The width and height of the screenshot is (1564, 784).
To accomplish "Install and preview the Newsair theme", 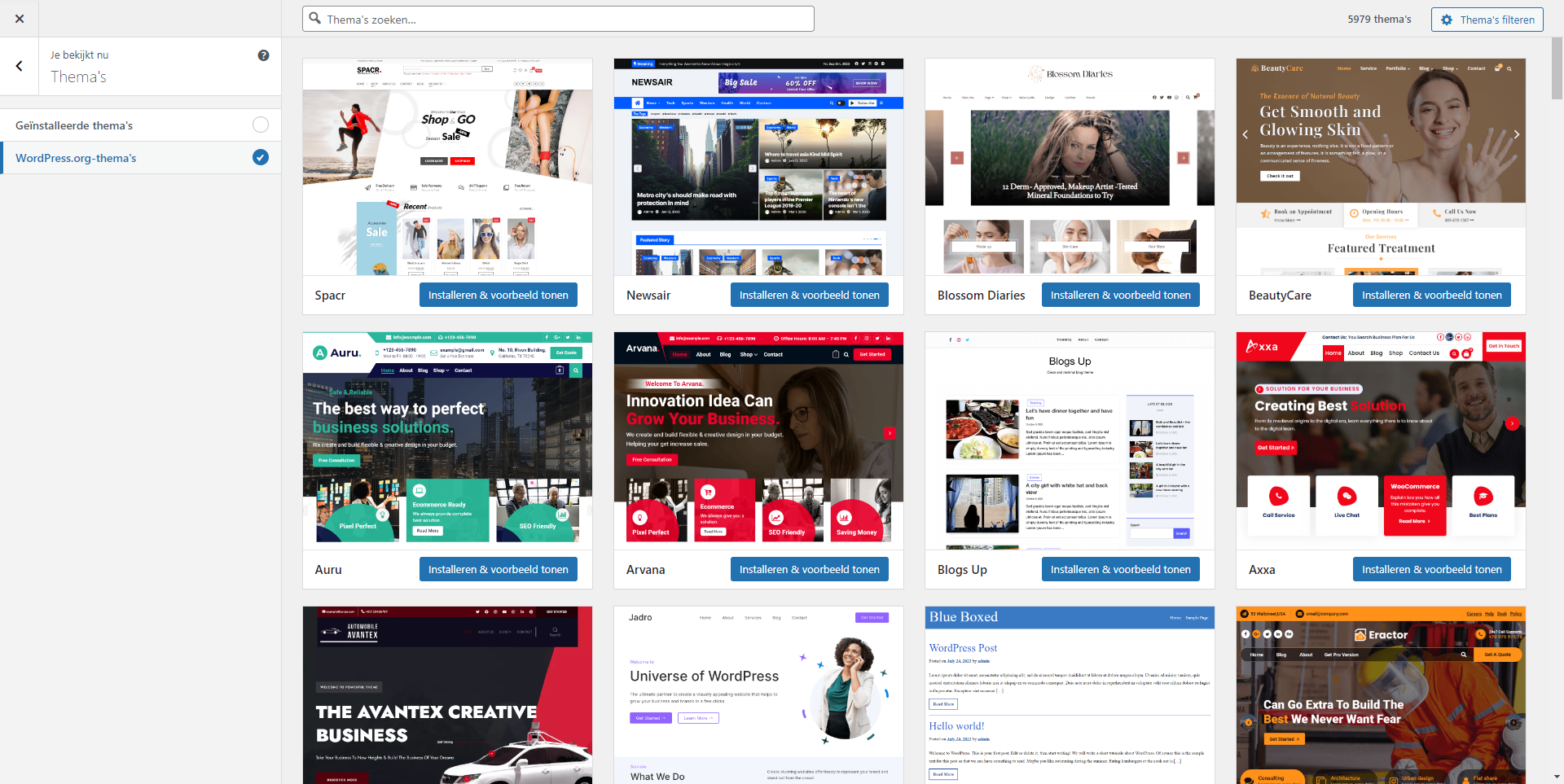I will pos(809,295).
